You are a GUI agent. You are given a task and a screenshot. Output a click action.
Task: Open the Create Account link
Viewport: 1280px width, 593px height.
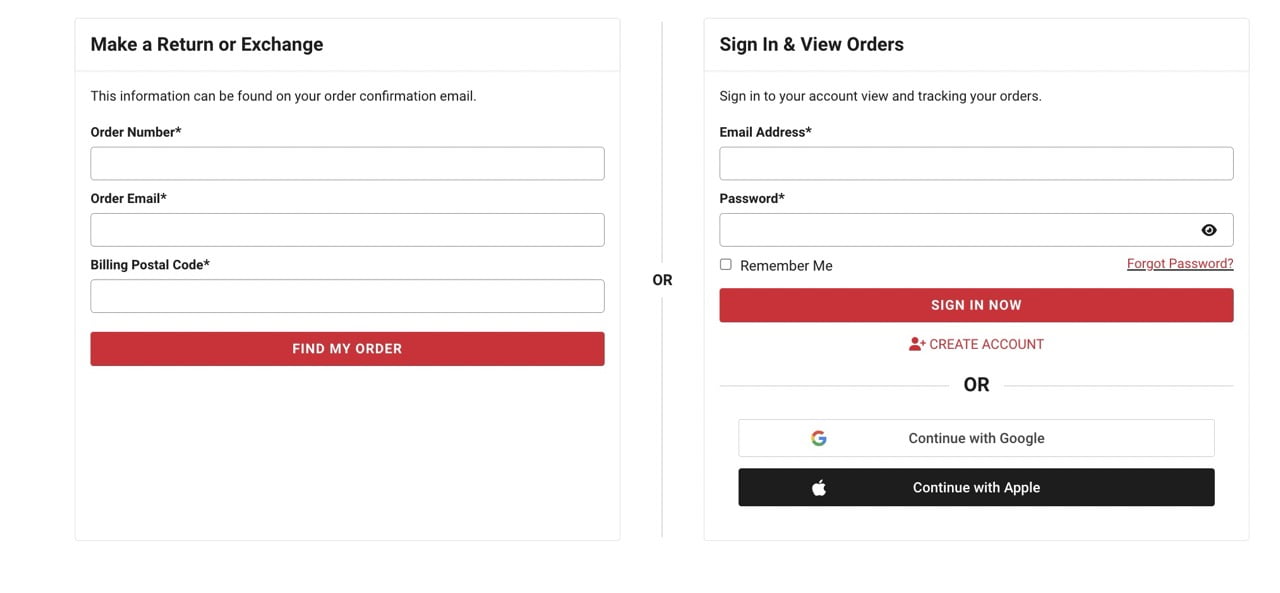(x=986, y=344)
